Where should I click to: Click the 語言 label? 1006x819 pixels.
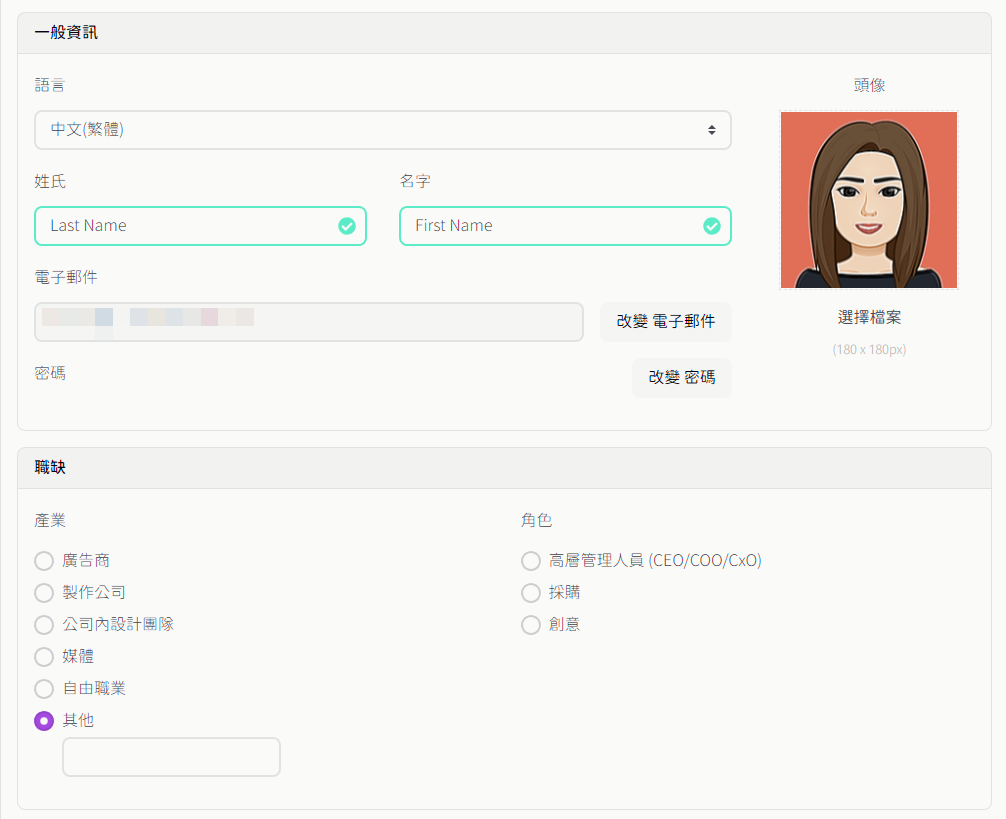pos(50,85)
